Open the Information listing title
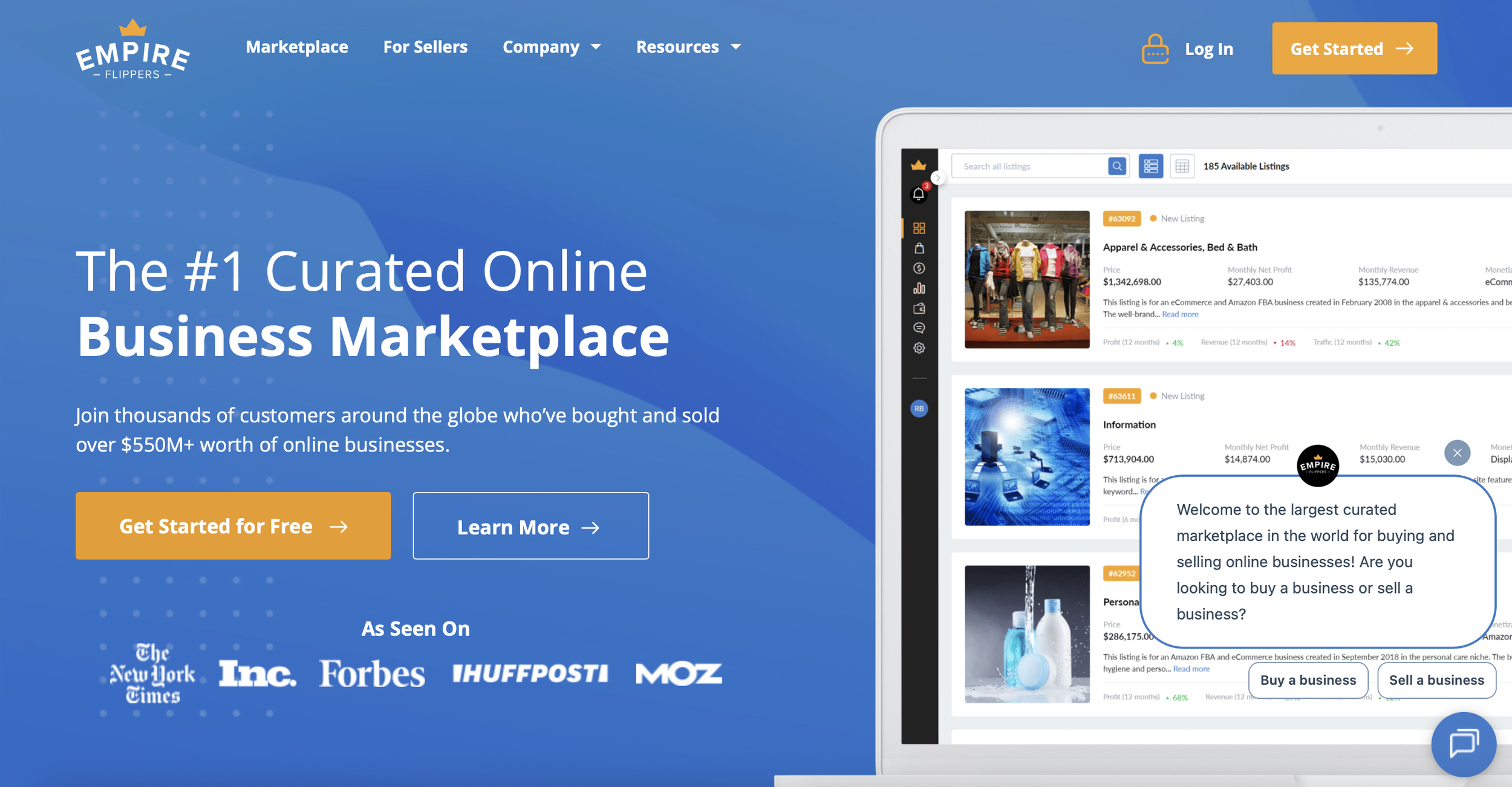Image resolution: width=1512 pixels, height=787 pixels. coord(1129,425)
